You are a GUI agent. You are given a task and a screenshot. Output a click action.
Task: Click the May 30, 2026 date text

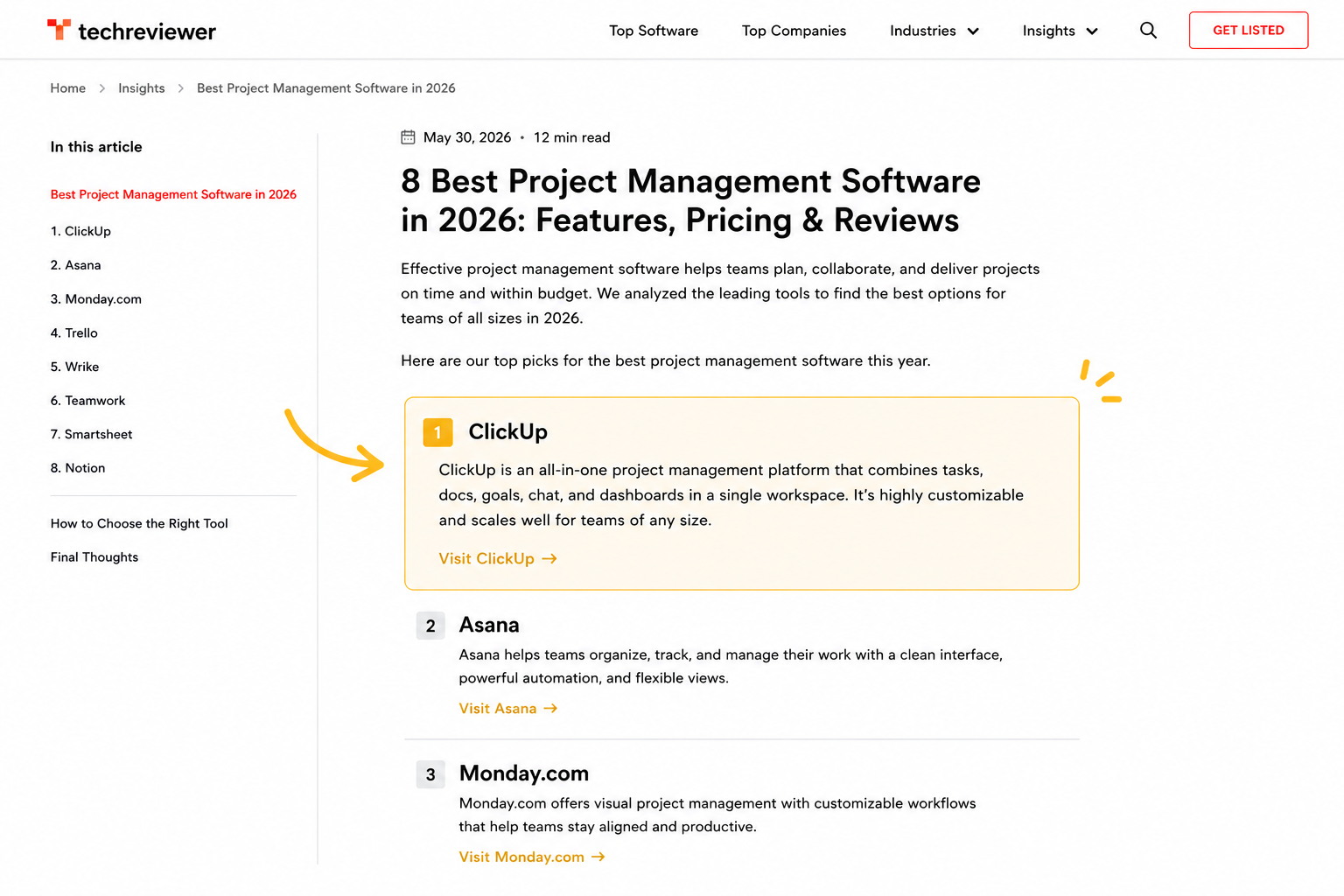pyautogui.click(x=467, y=137)
